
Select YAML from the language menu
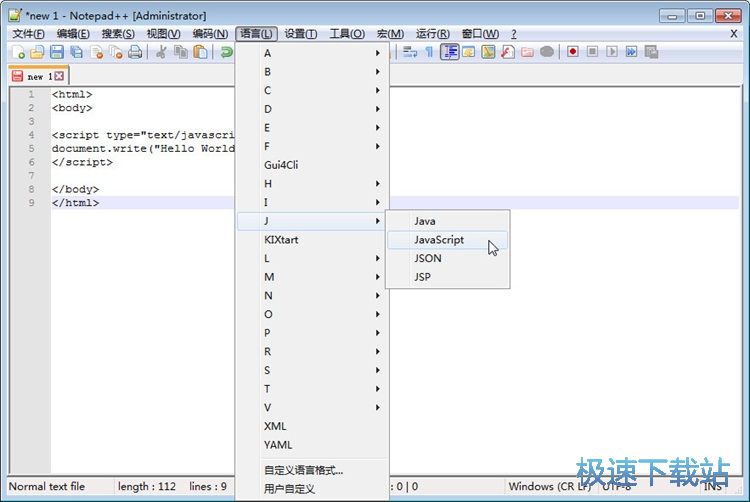[x=313, y=445]
